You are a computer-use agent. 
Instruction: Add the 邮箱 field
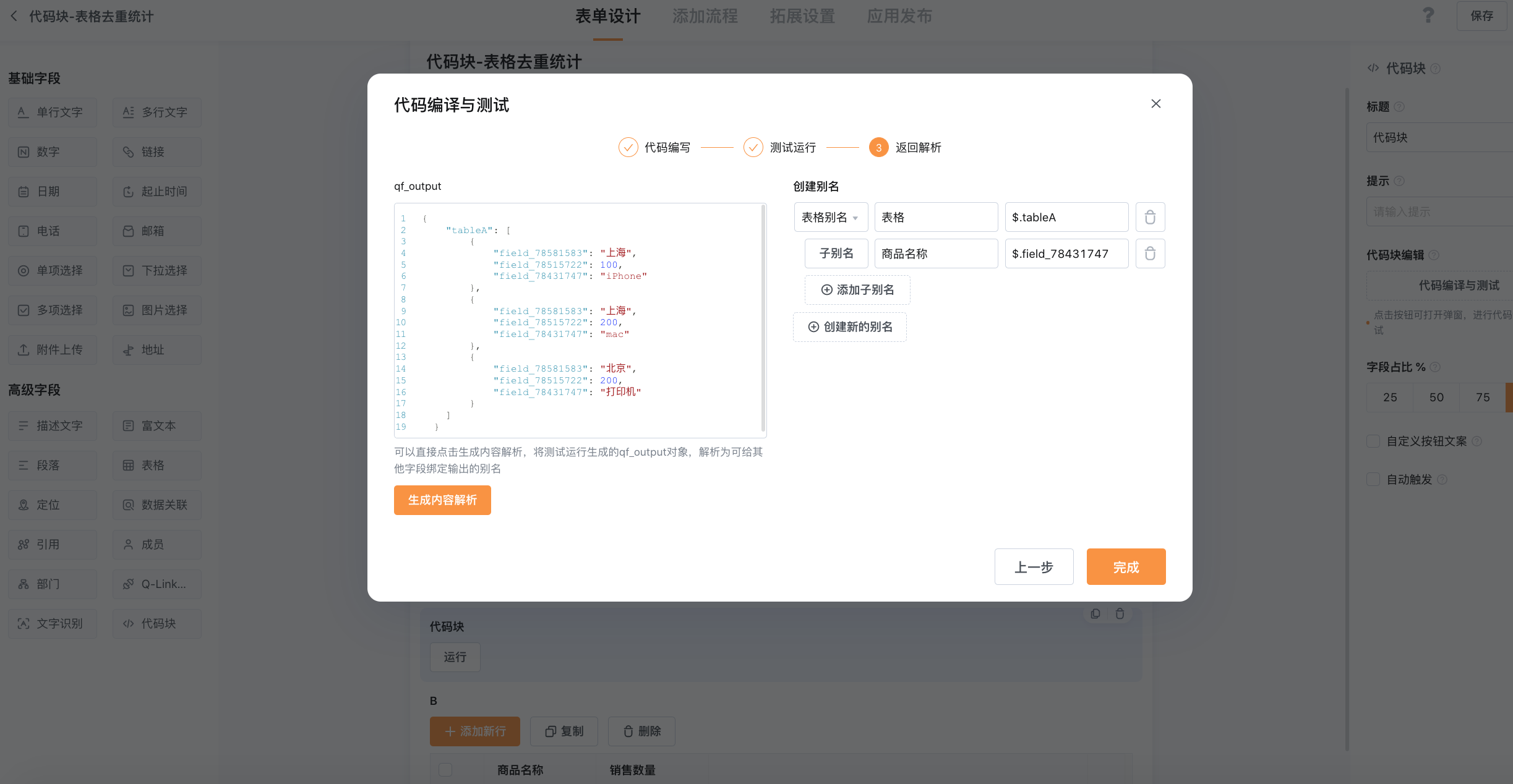(157, 231)
